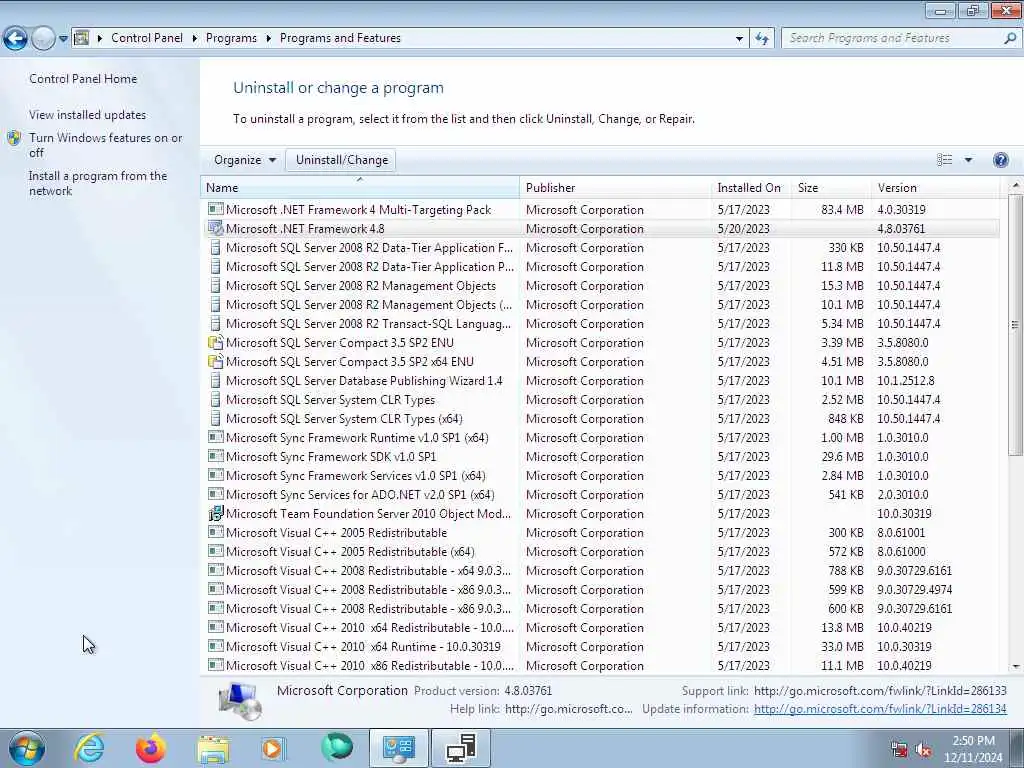Sort by the Publisher column header
This screenshot has width=1024, height=768.
click(615, 187)
